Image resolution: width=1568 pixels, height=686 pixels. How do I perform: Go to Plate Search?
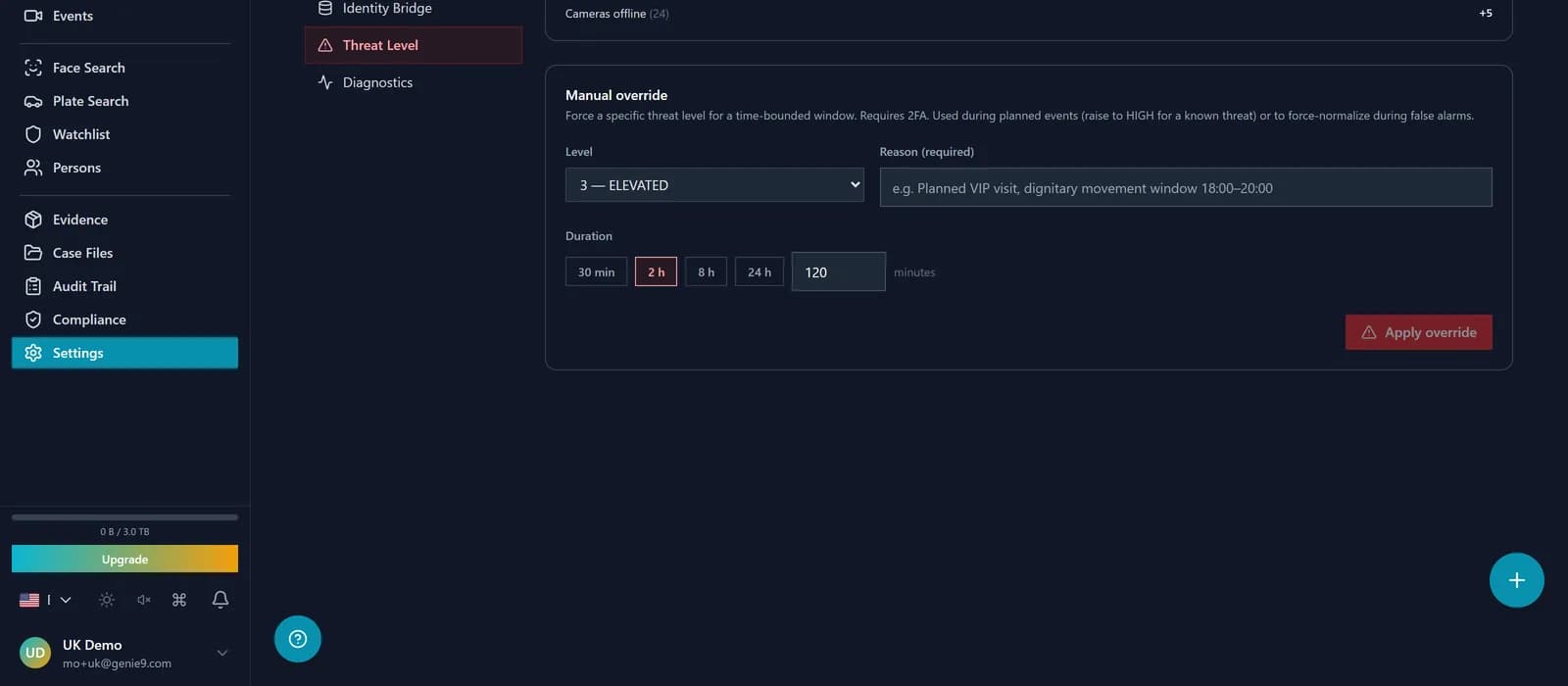pos(124,101)
